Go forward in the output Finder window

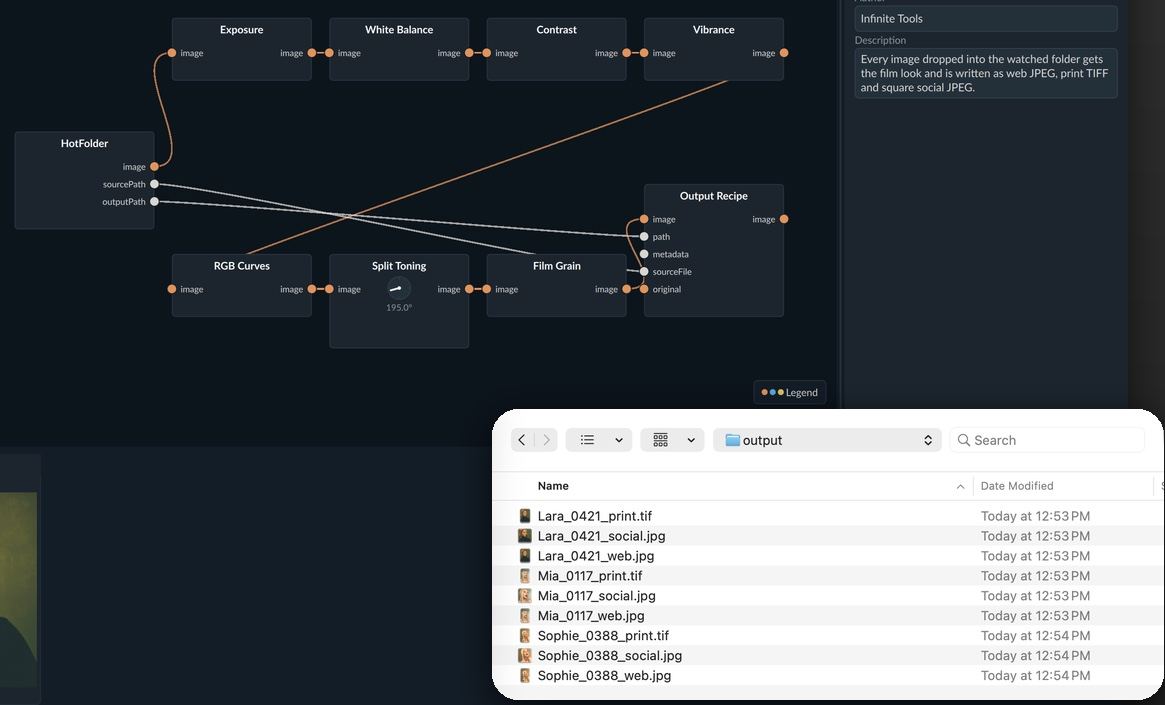coord(546,440)
